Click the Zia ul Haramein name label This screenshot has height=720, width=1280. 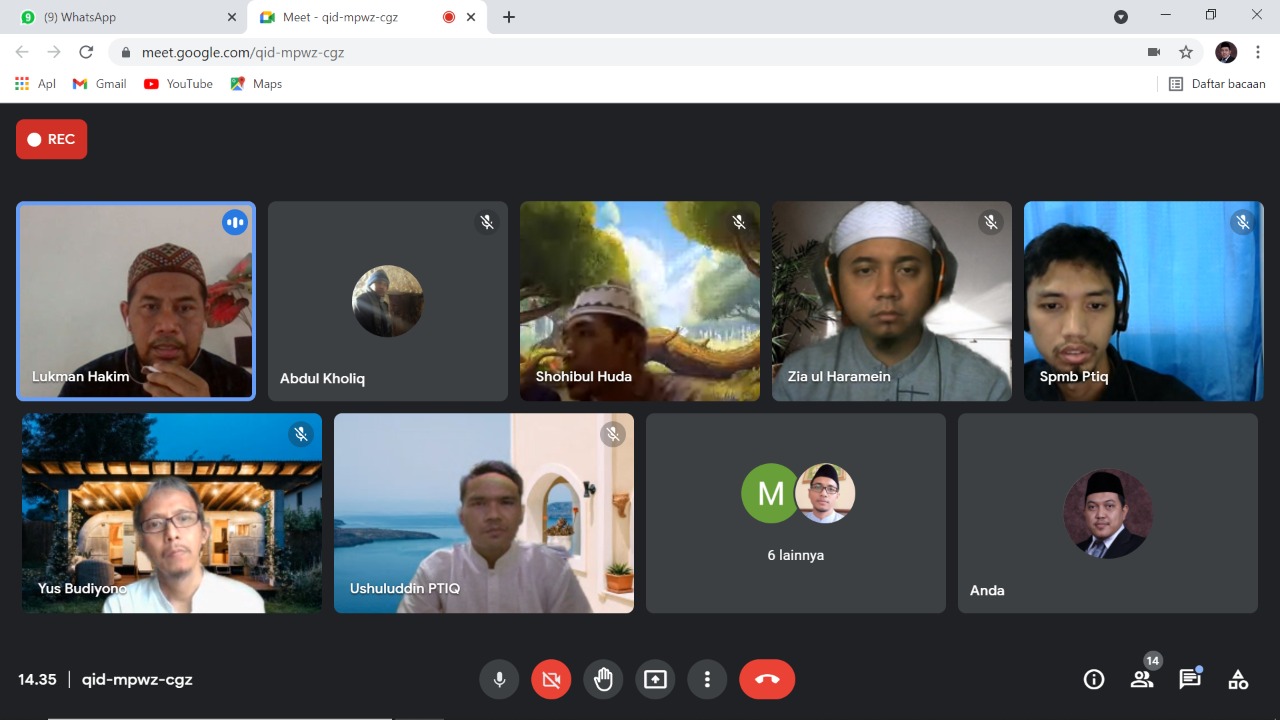[x=838, y=377]
